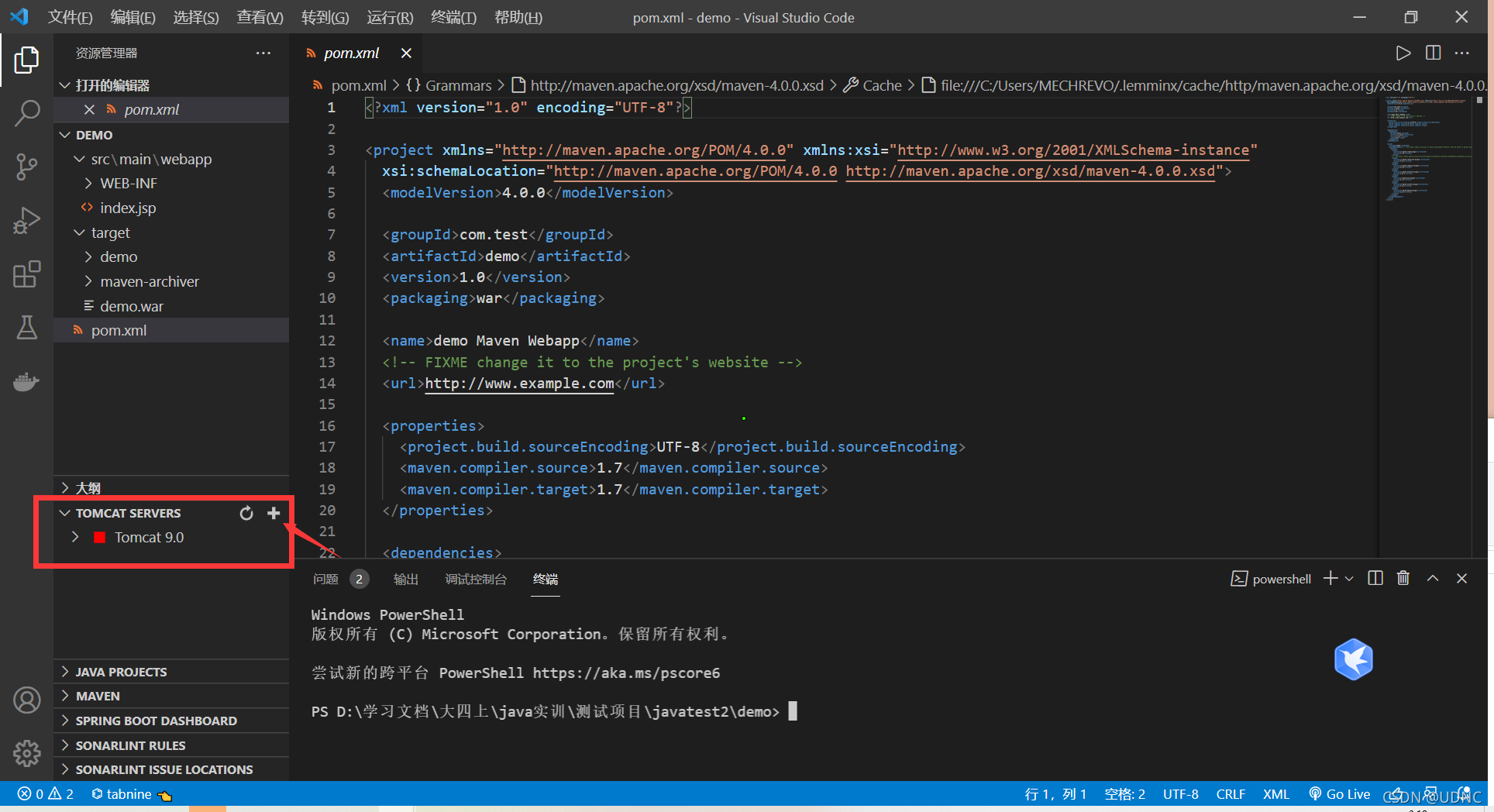Click the Split Editor icon

pyautogui.click(x=1432, y=53)
